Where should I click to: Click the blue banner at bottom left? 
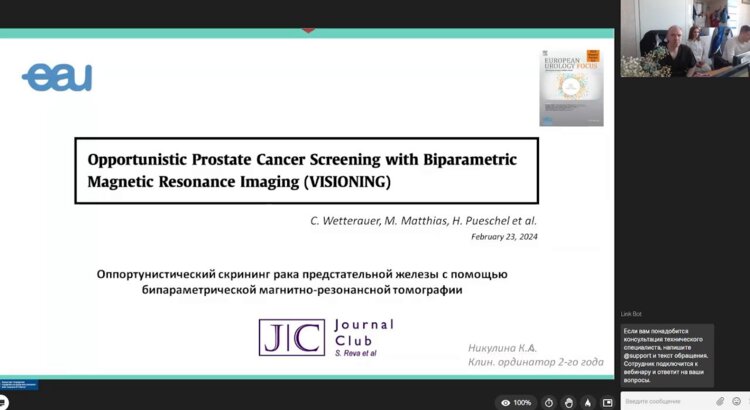click(19, 384)
